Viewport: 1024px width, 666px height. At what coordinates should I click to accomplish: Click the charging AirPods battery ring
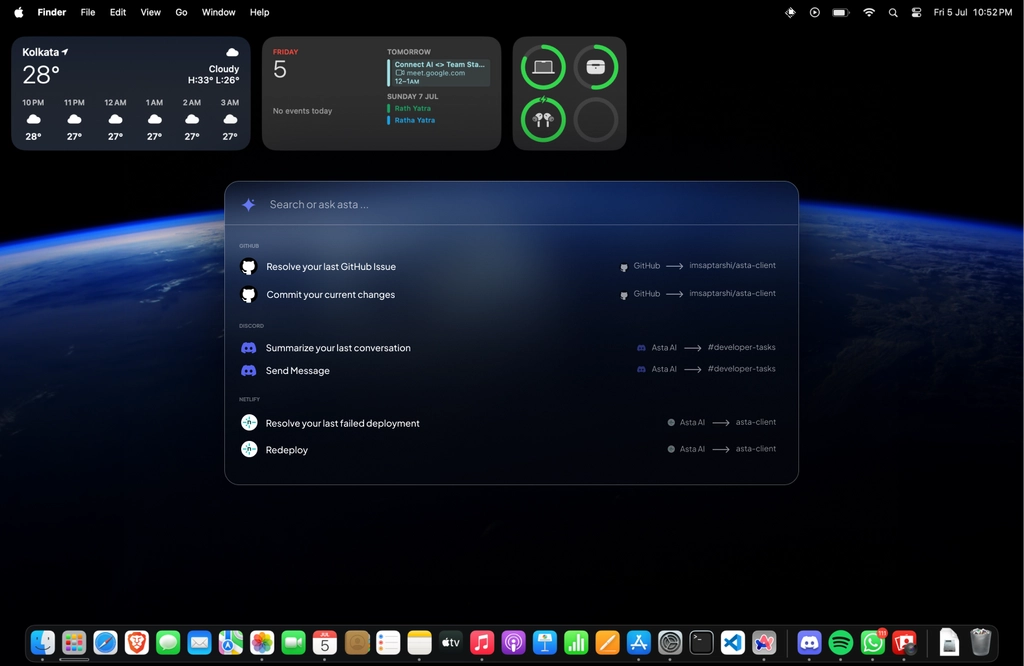click(x=543, y=119)
